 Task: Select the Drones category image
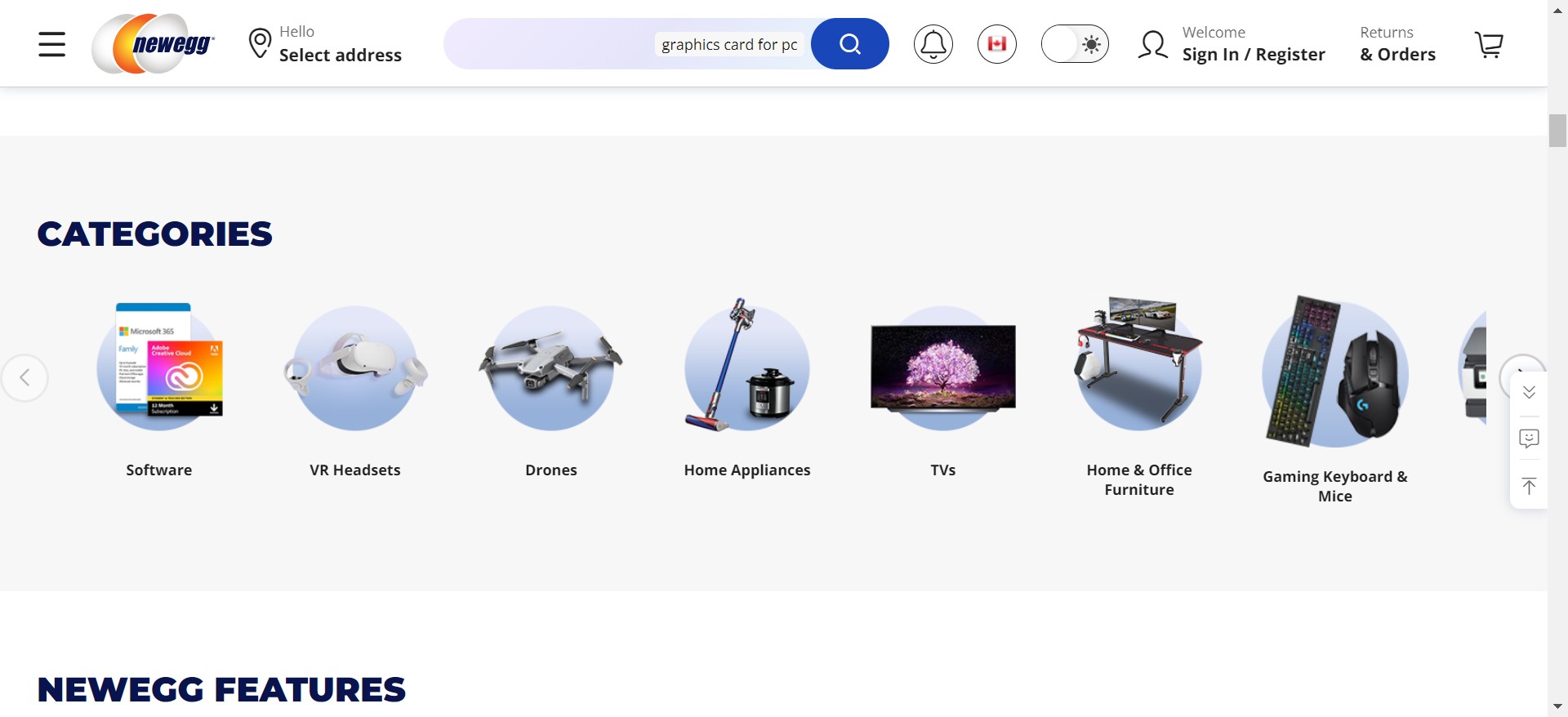point(550,367)
